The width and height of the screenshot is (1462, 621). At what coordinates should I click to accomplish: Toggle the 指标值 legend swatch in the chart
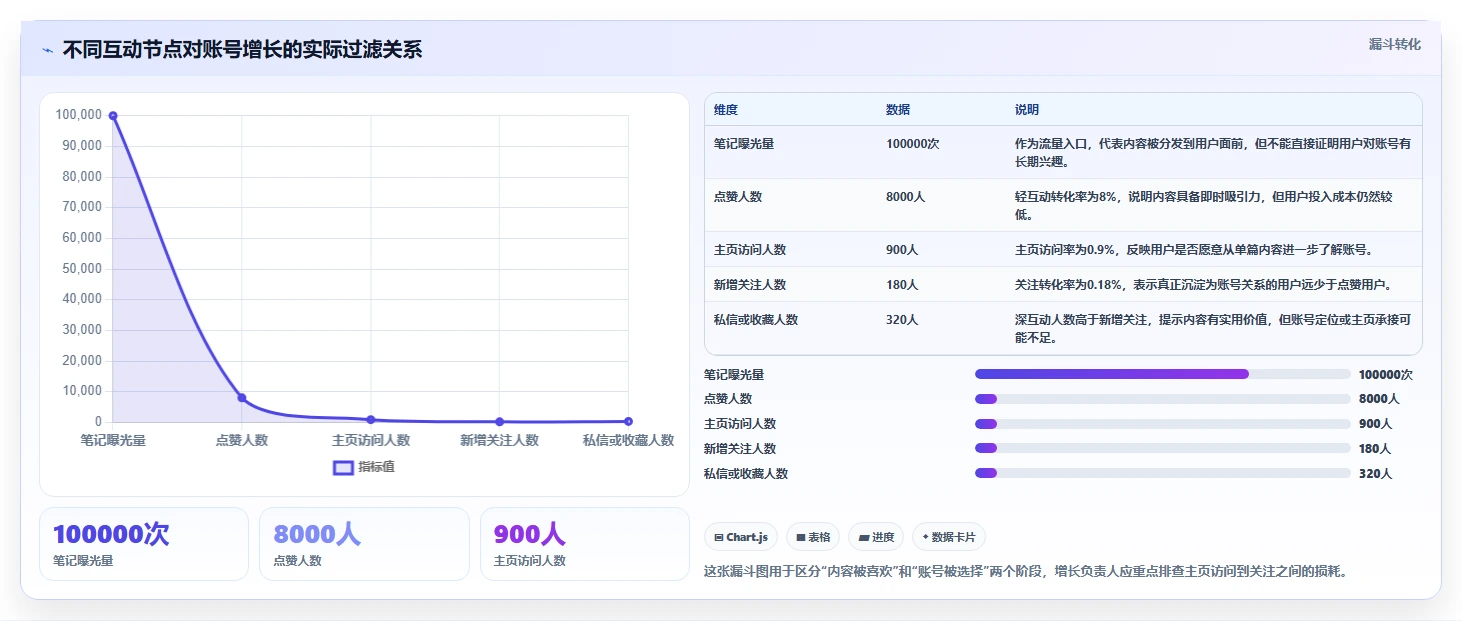coord(343,468)
